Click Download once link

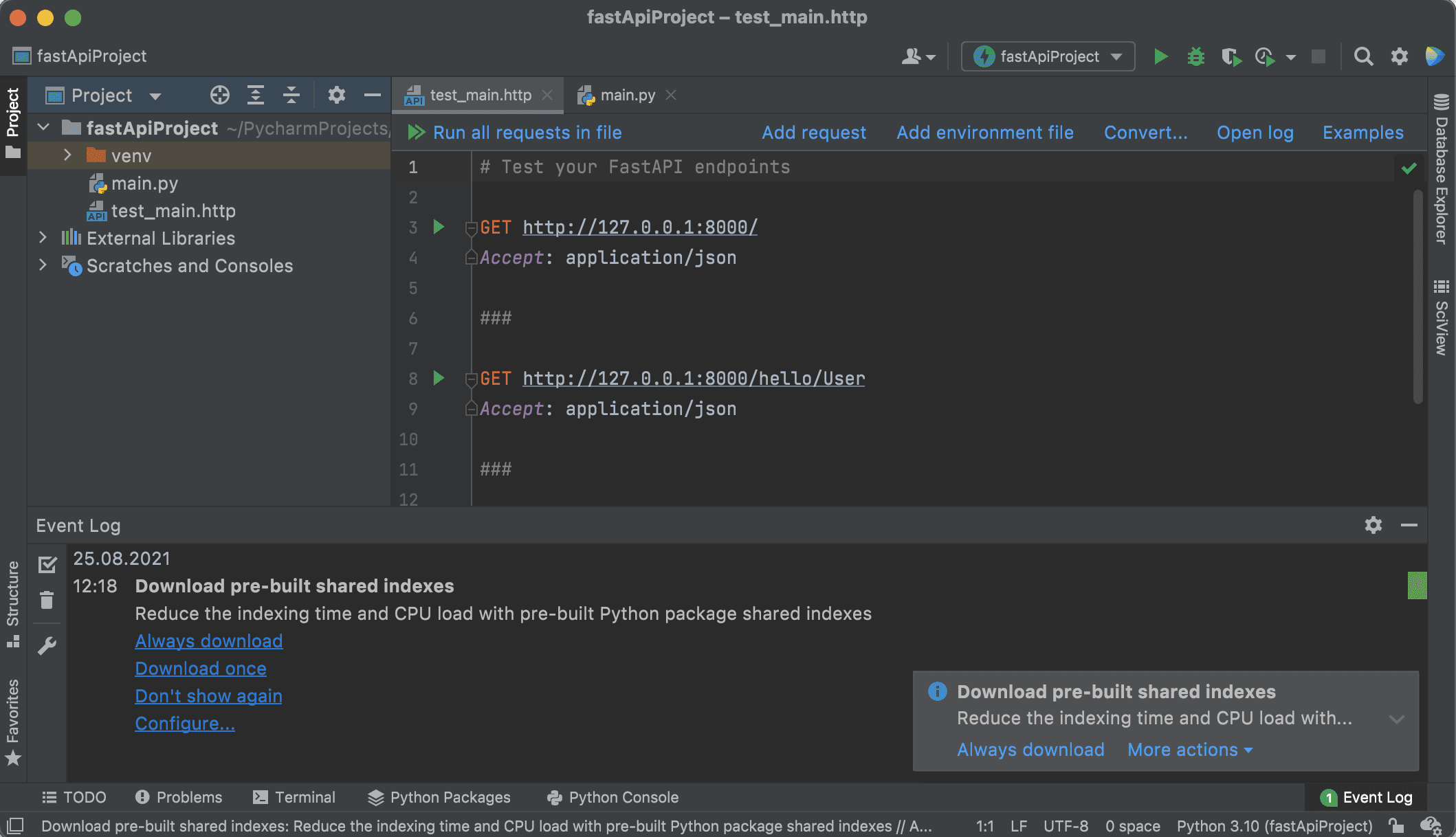point(201,668)
